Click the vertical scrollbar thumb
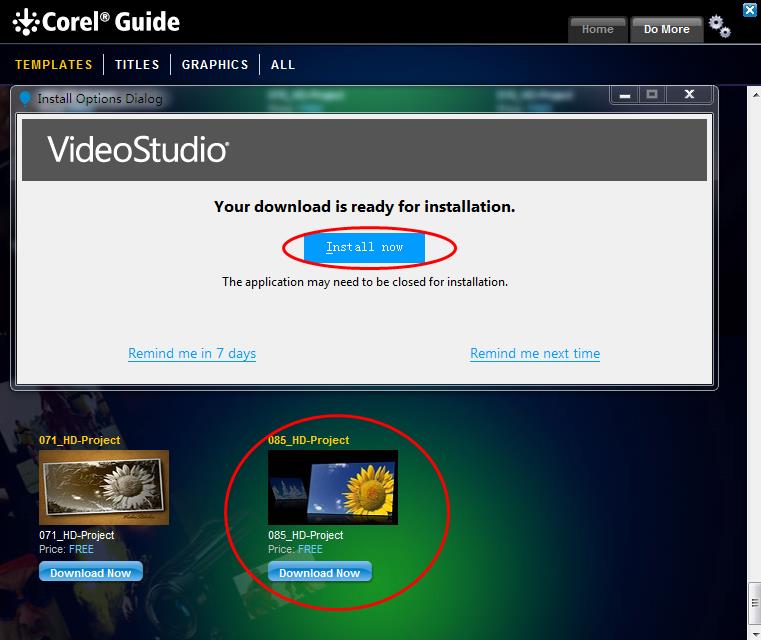The height and width of the screenshot is (640, 761). click(755, 603)
